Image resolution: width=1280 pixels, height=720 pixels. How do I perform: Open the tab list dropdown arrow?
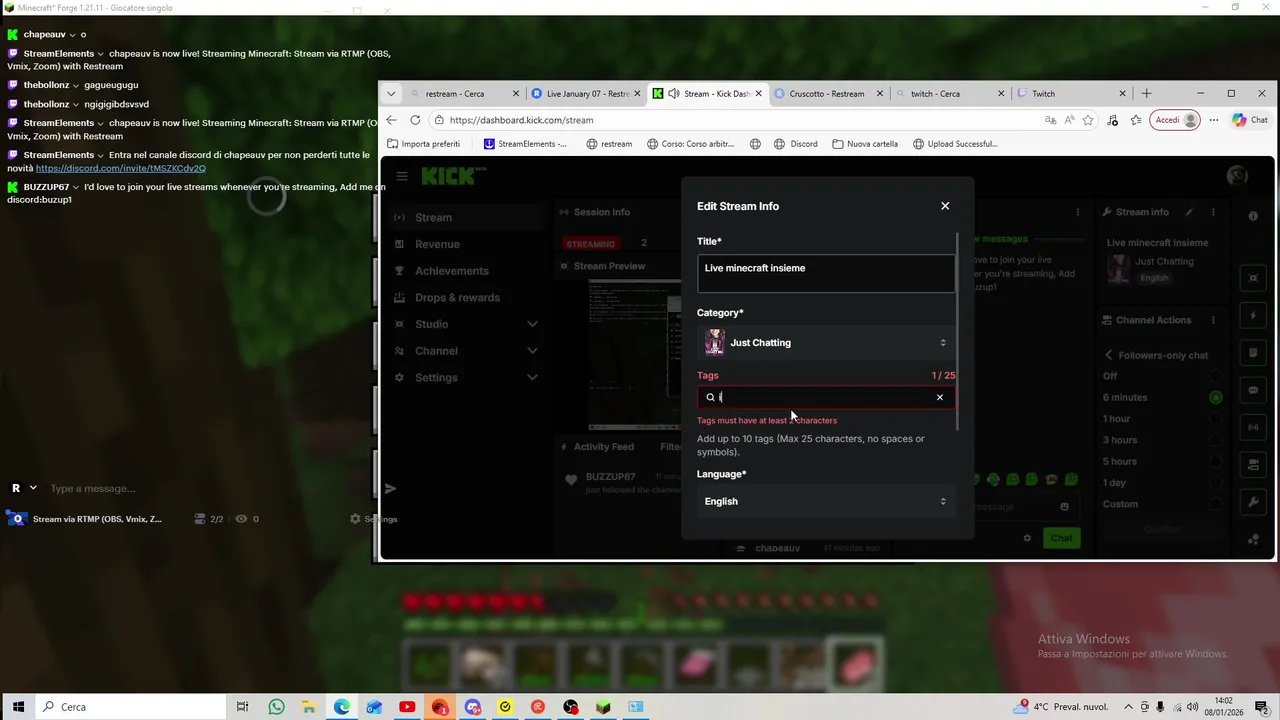(x=391, y=93)
